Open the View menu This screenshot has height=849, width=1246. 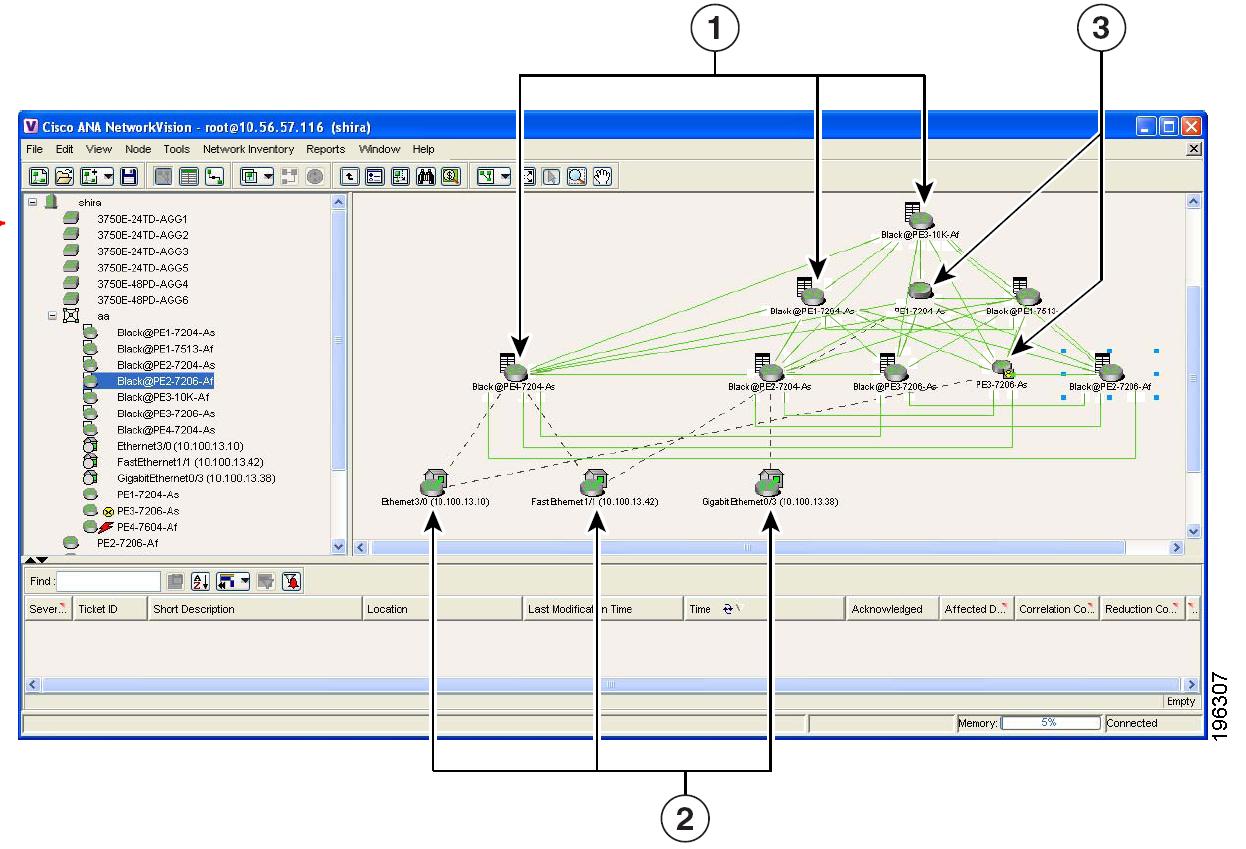[x=99, y=149]
